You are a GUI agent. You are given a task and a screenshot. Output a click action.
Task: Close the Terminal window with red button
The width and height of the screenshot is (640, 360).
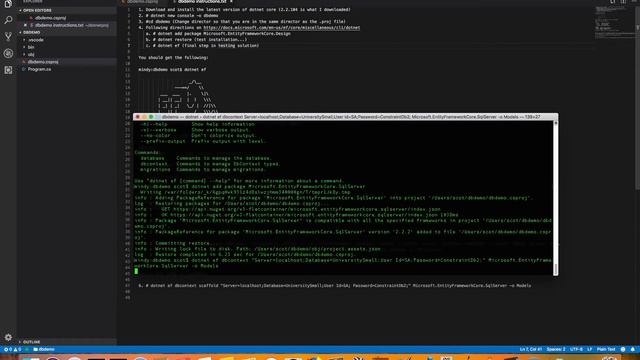138,117
